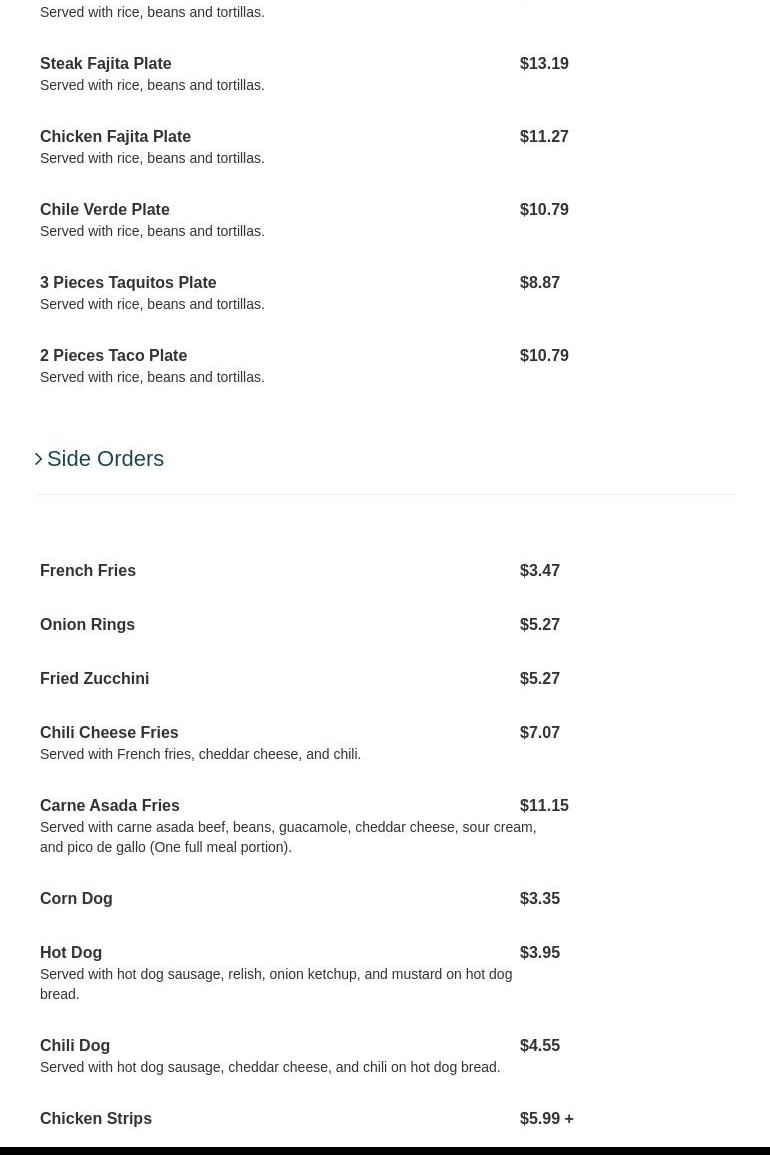Choose the Chili Dog item

[x=75, y=1046]
